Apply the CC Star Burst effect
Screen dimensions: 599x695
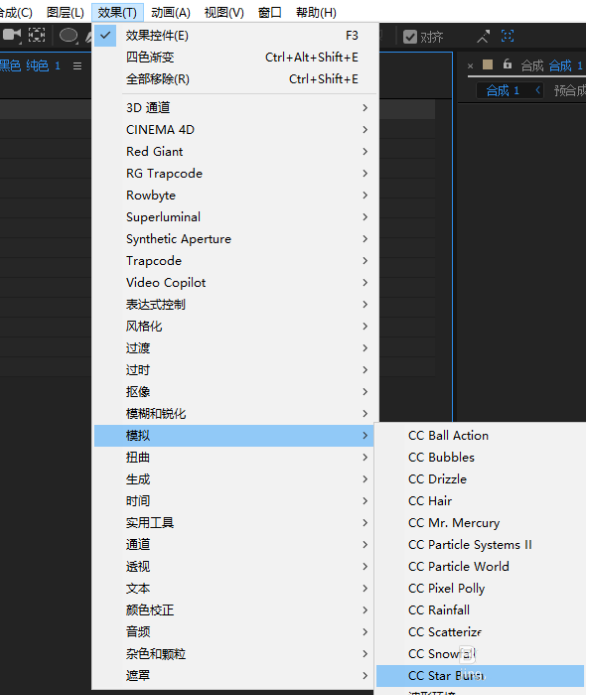tap(481, 675)
